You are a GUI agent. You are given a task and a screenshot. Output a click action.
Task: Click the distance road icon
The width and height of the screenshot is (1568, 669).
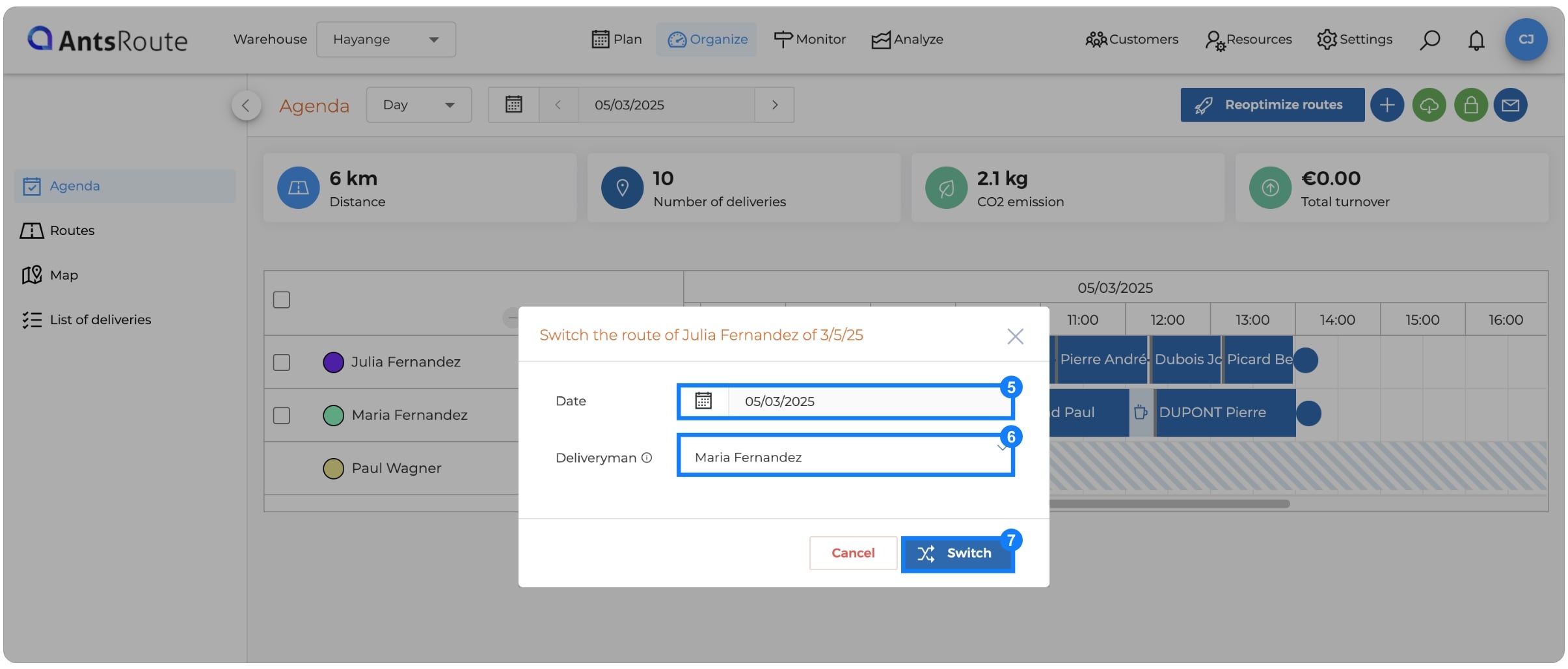[298, 188]
